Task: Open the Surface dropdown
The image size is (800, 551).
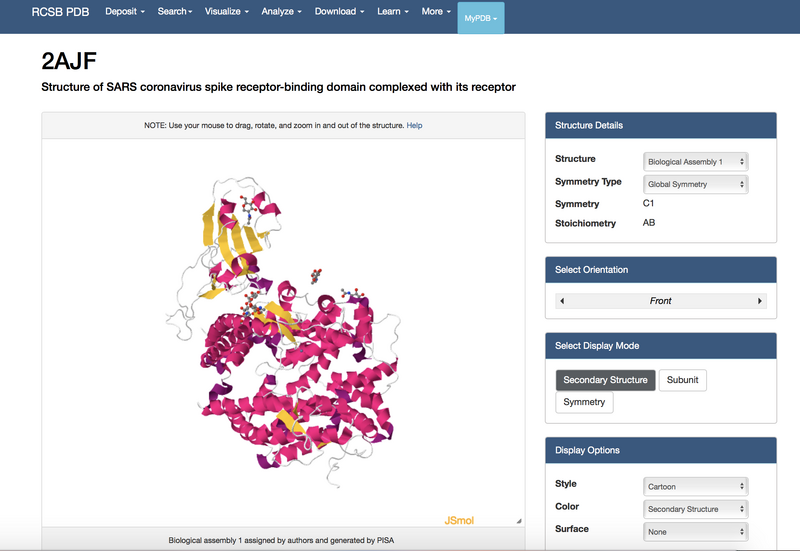Action: coord(695,532)
